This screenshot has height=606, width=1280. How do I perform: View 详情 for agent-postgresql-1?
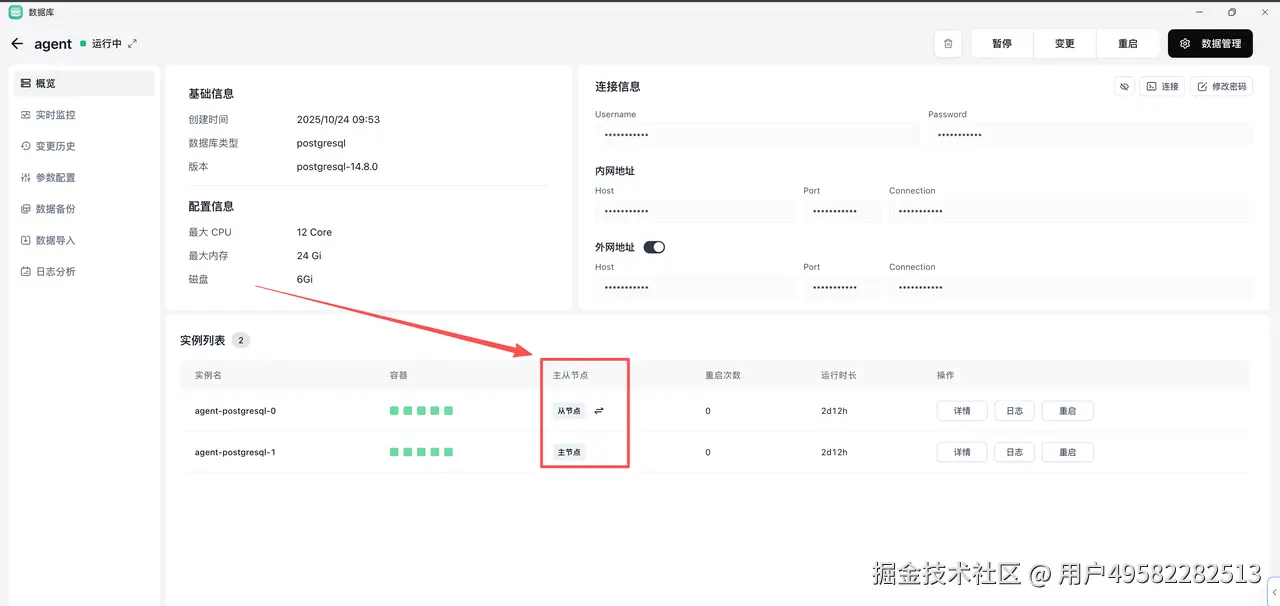click(x=962, y=452)
